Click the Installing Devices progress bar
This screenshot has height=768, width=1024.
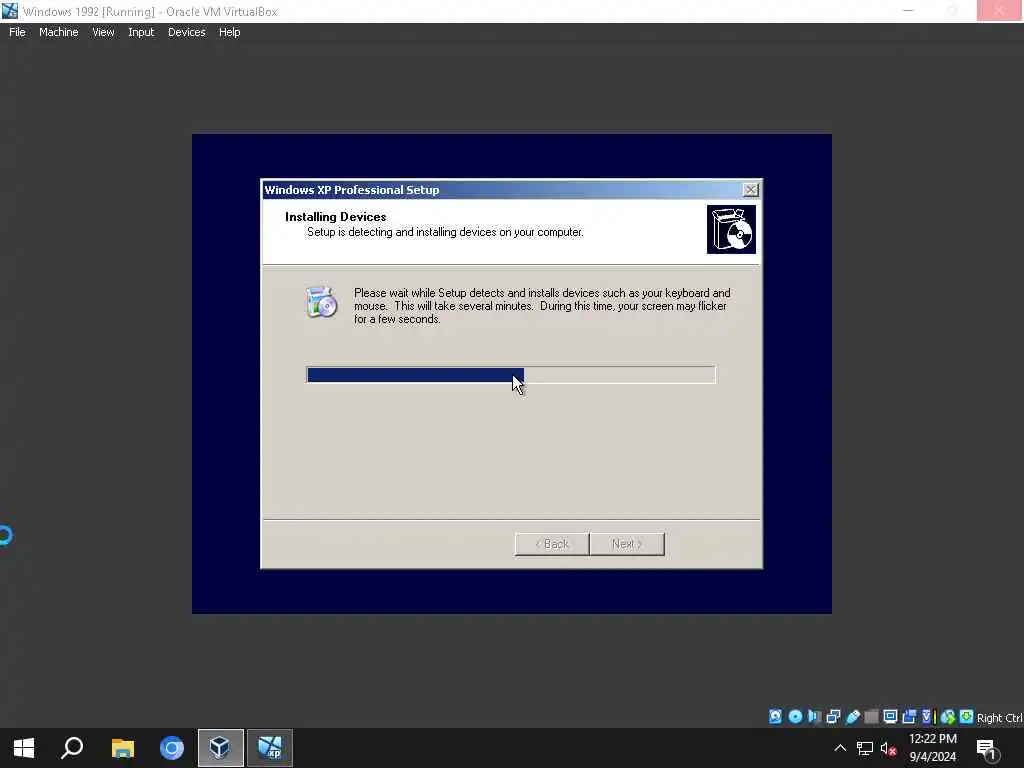(x=511, y=375)
